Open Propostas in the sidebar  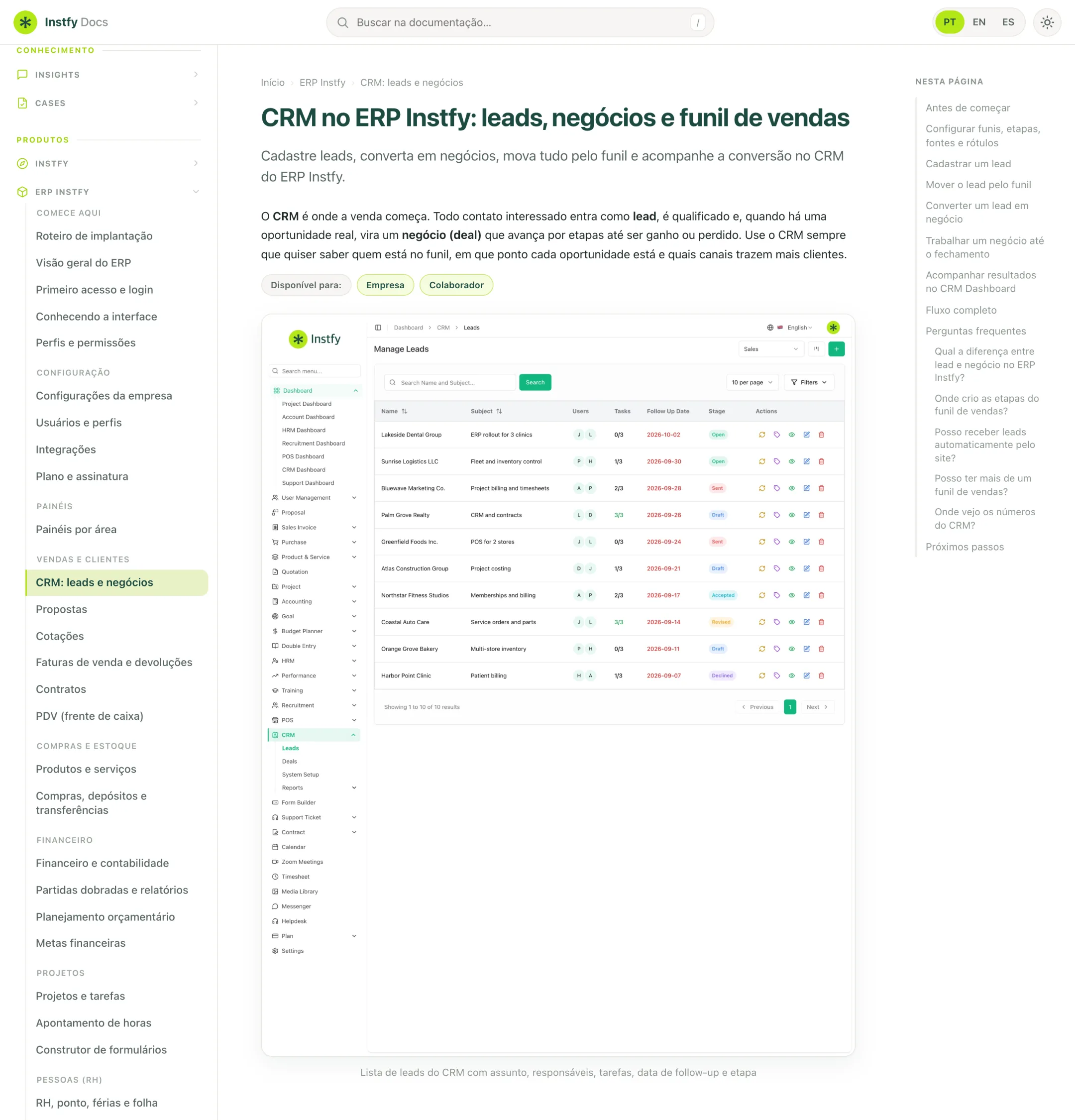point(62,609)
